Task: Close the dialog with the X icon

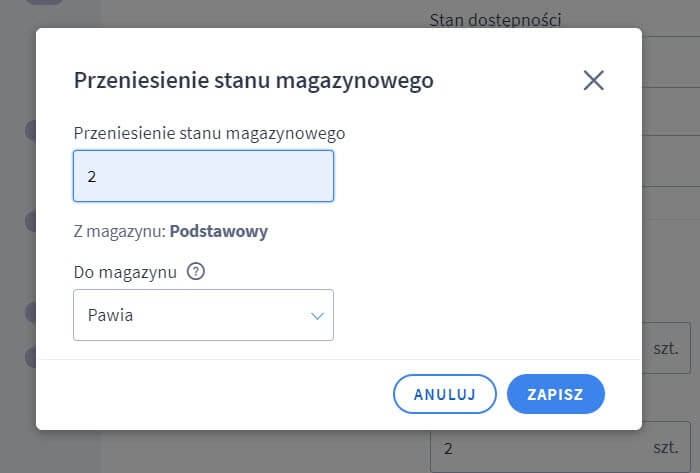Action: pos(593,81)
